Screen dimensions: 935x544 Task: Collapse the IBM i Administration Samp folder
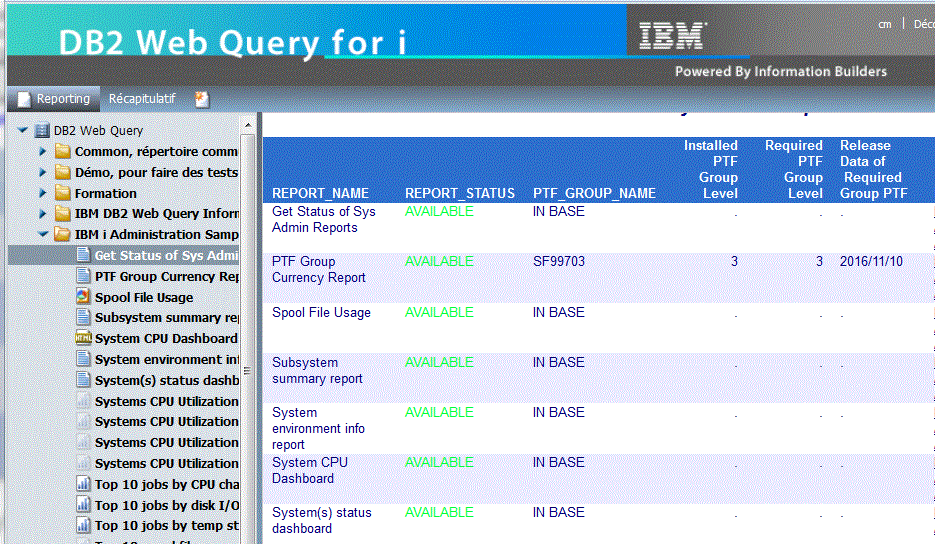coord(43,234)
